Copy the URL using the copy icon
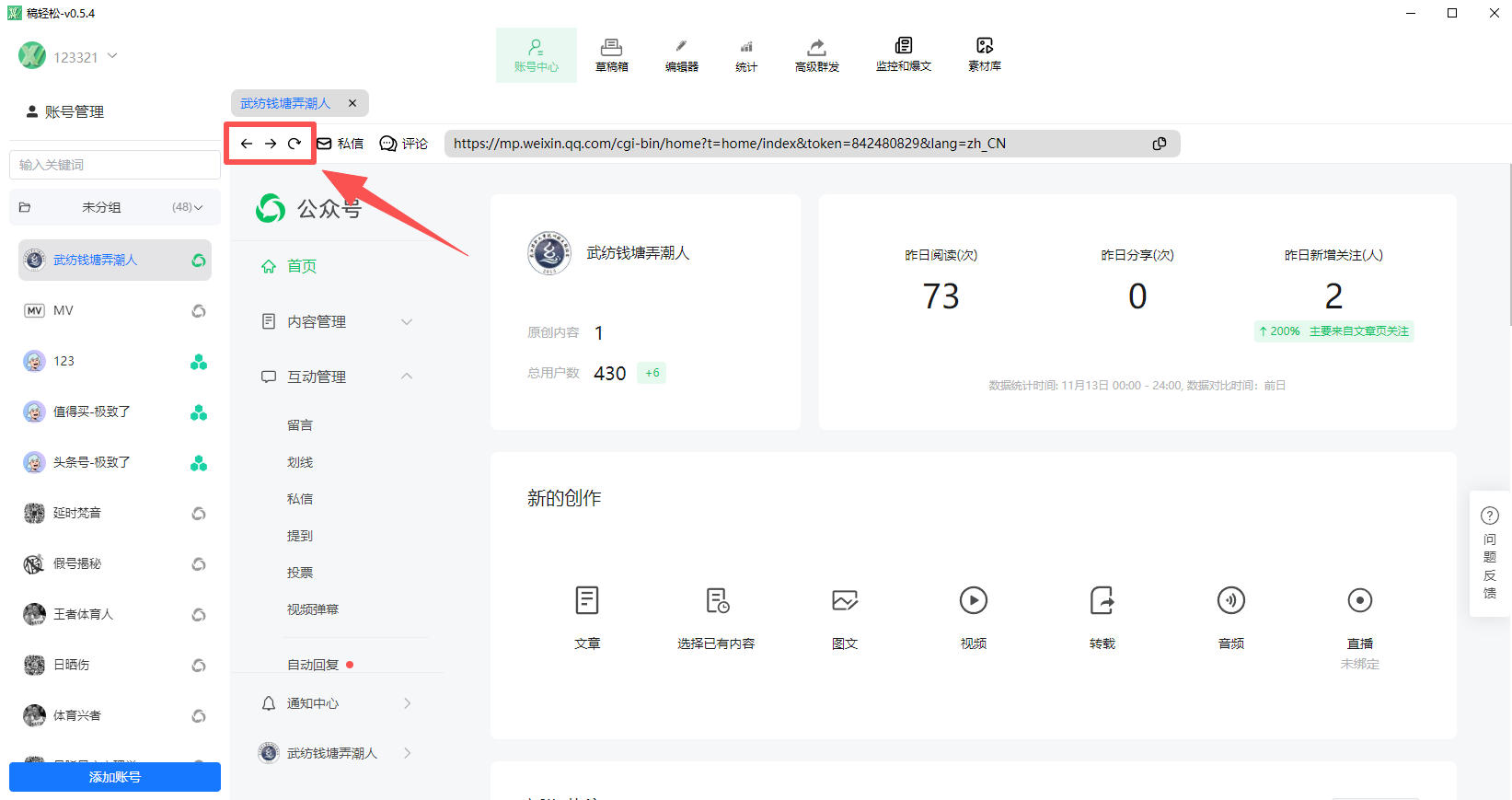This screenshot has width=1512, height=800. (x=1160, y=144)
